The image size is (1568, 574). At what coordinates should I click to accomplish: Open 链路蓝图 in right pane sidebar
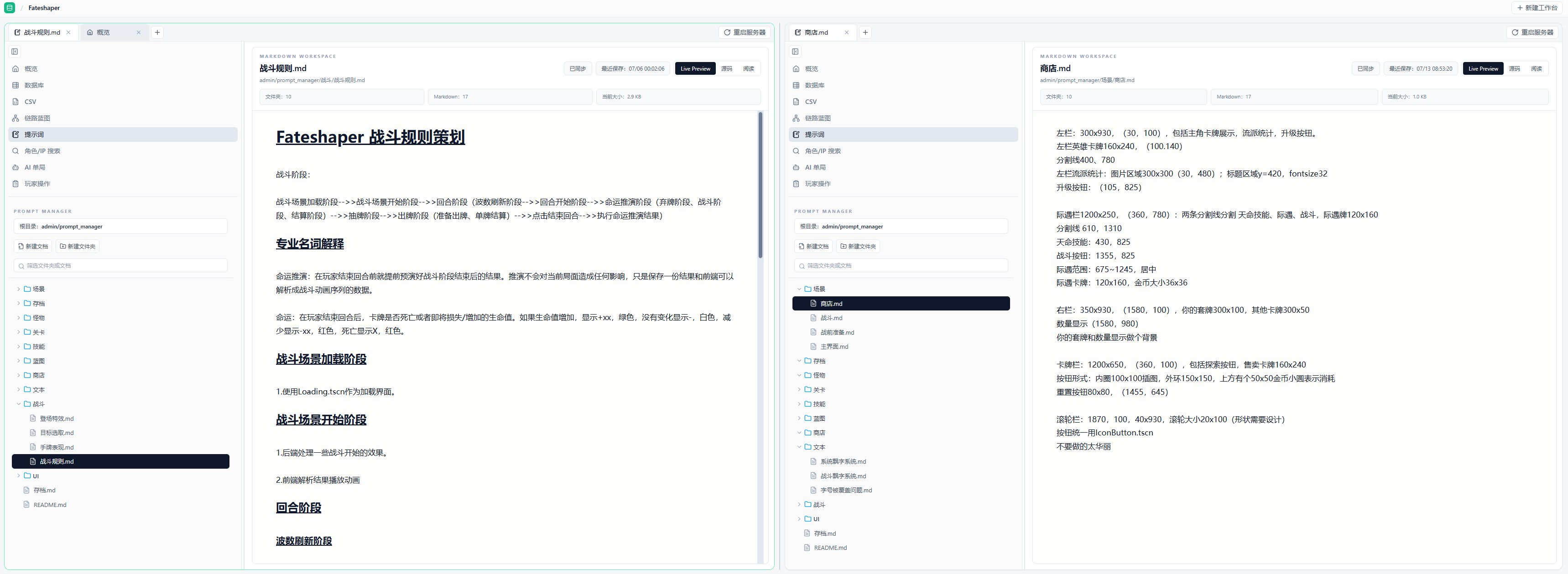[x=903, y=118]
